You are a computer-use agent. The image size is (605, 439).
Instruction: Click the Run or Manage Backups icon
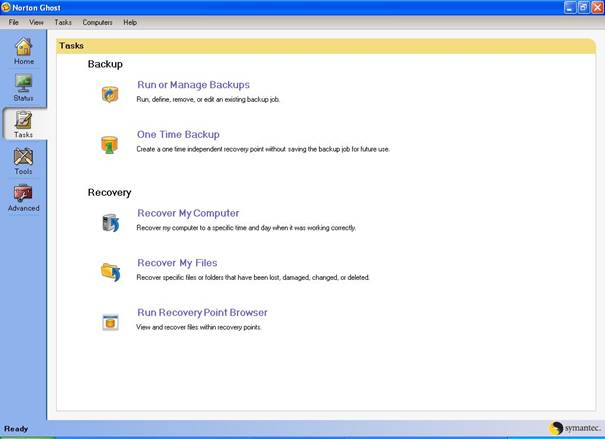(x=110, y=95)
